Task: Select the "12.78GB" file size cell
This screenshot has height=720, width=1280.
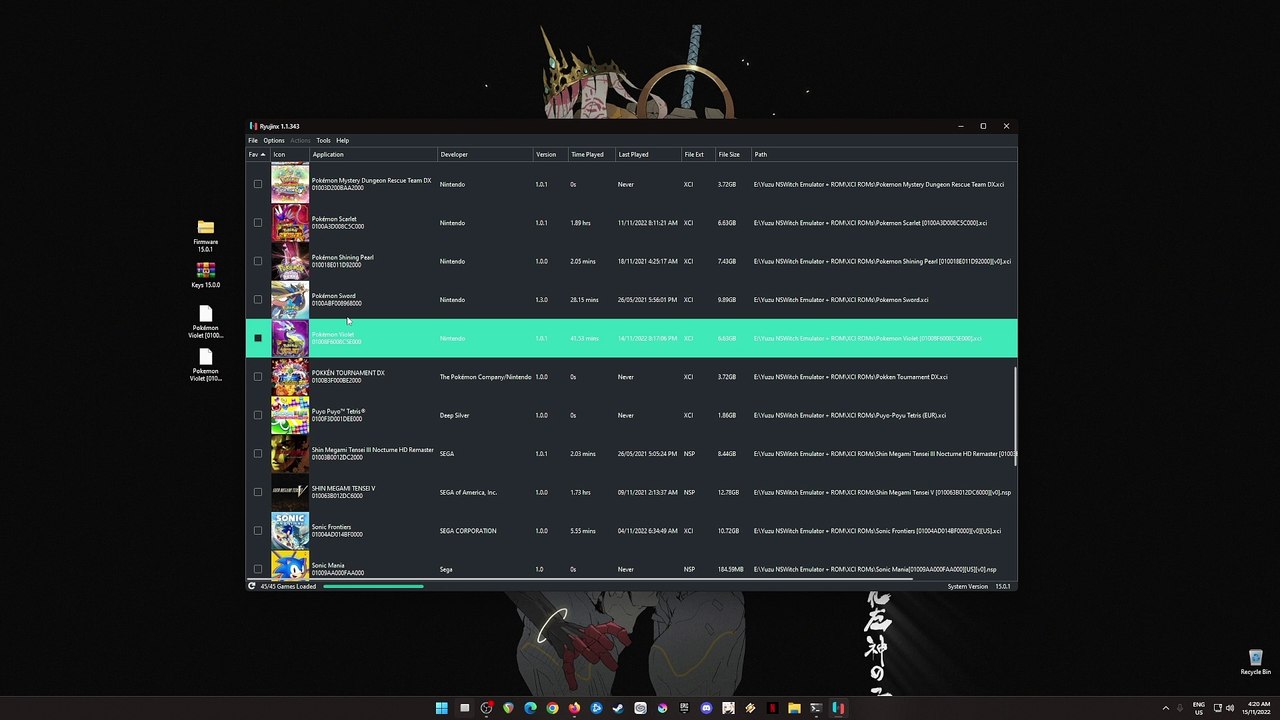Action: pyautogui.click(x=728, y=492)
